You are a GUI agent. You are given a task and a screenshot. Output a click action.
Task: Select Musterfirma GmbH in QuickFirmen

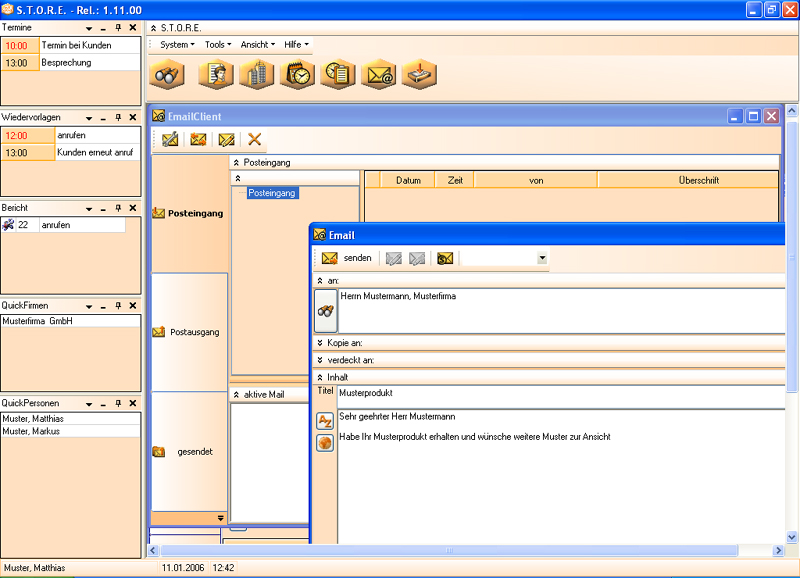coord(71,321)
